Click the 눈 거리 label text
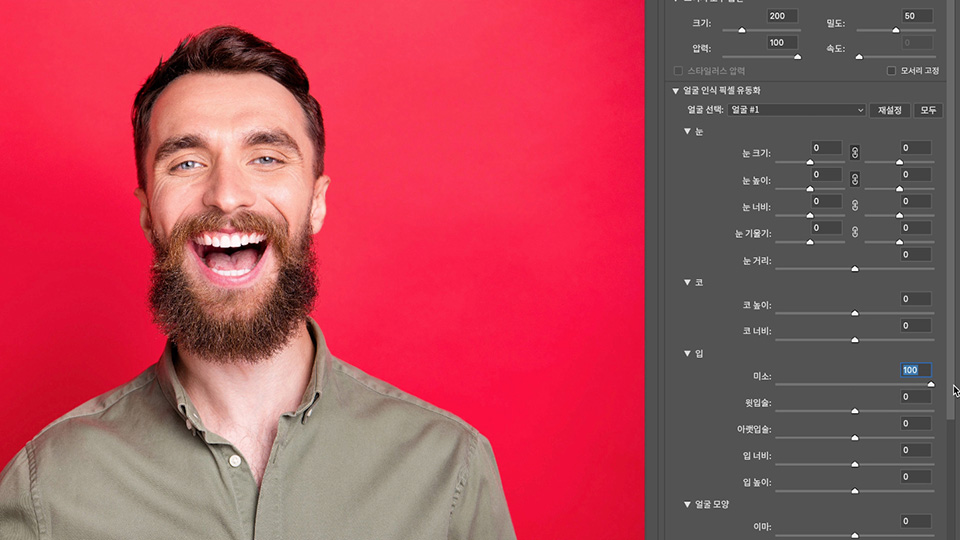This screenshot has height=540, width=960. click(x=757, y=261)
